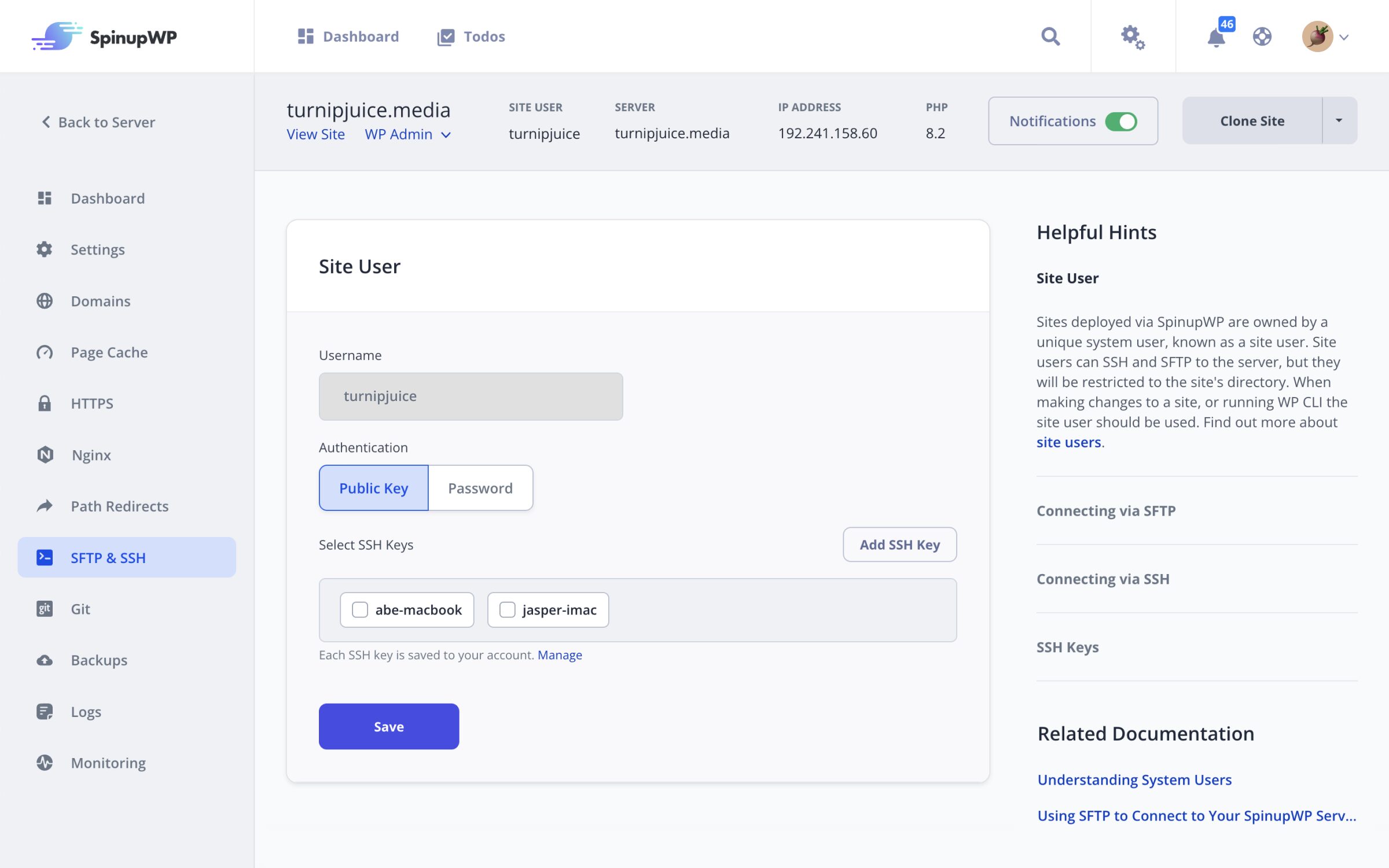Image resolution: width=1389 pixels, height=868 pixels.
Task: Click the Git sidebar icon
Action: (x=44, y=609)
